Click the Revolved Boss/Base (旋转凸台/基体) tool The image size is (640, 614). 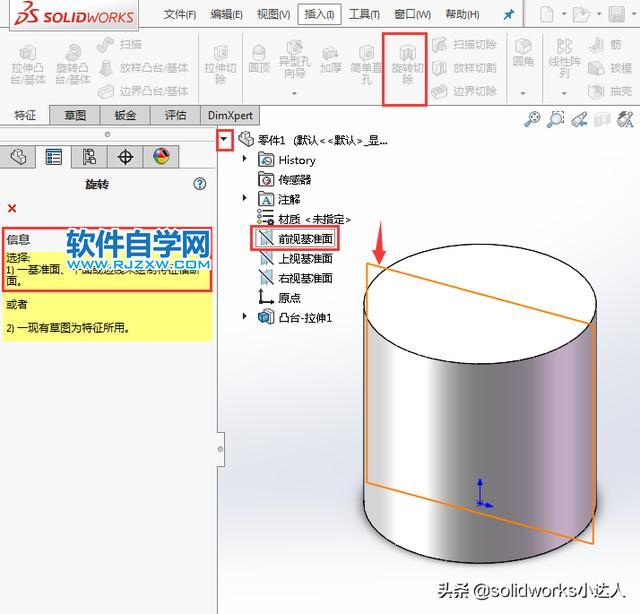click(73, 65)
